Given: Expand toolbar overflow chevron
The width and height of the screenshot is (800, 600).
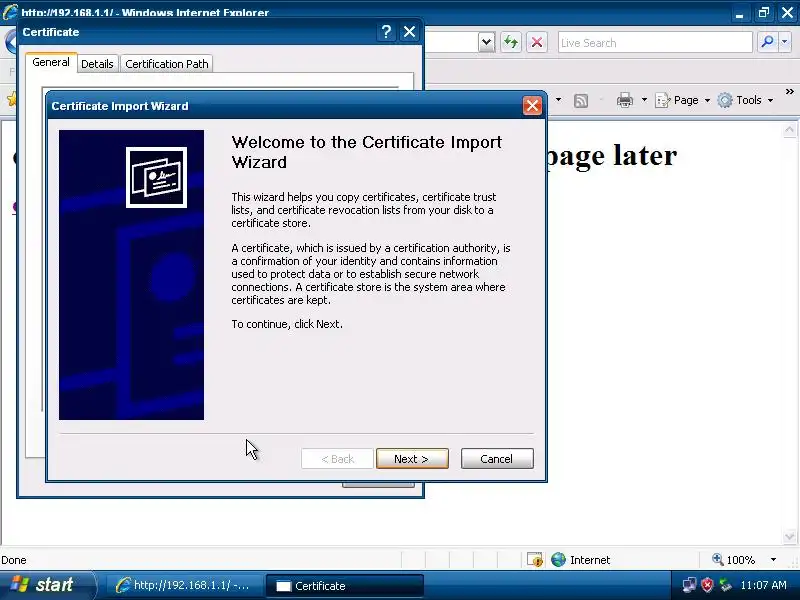Looking at the screenshot, I should coord(789,92).
